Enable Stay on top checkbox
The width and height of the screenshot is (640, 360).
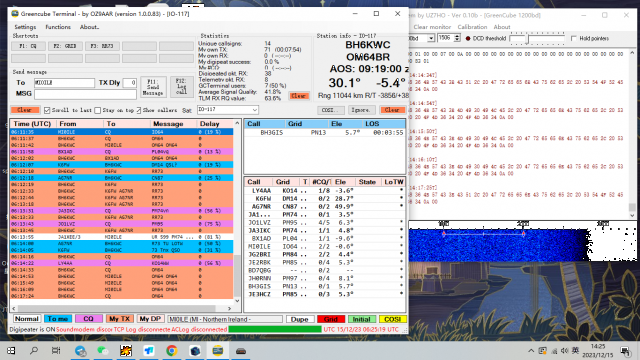[x=98, y=110]
